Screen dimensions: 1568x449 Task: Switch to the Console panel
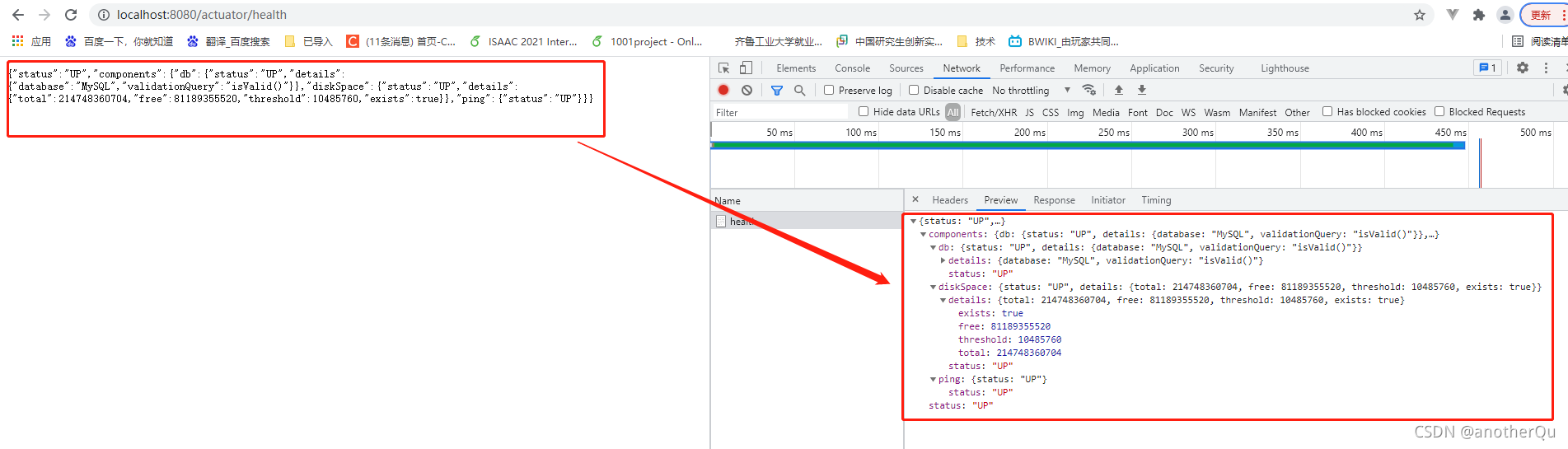pyautogui.click(x=852, y=68)
